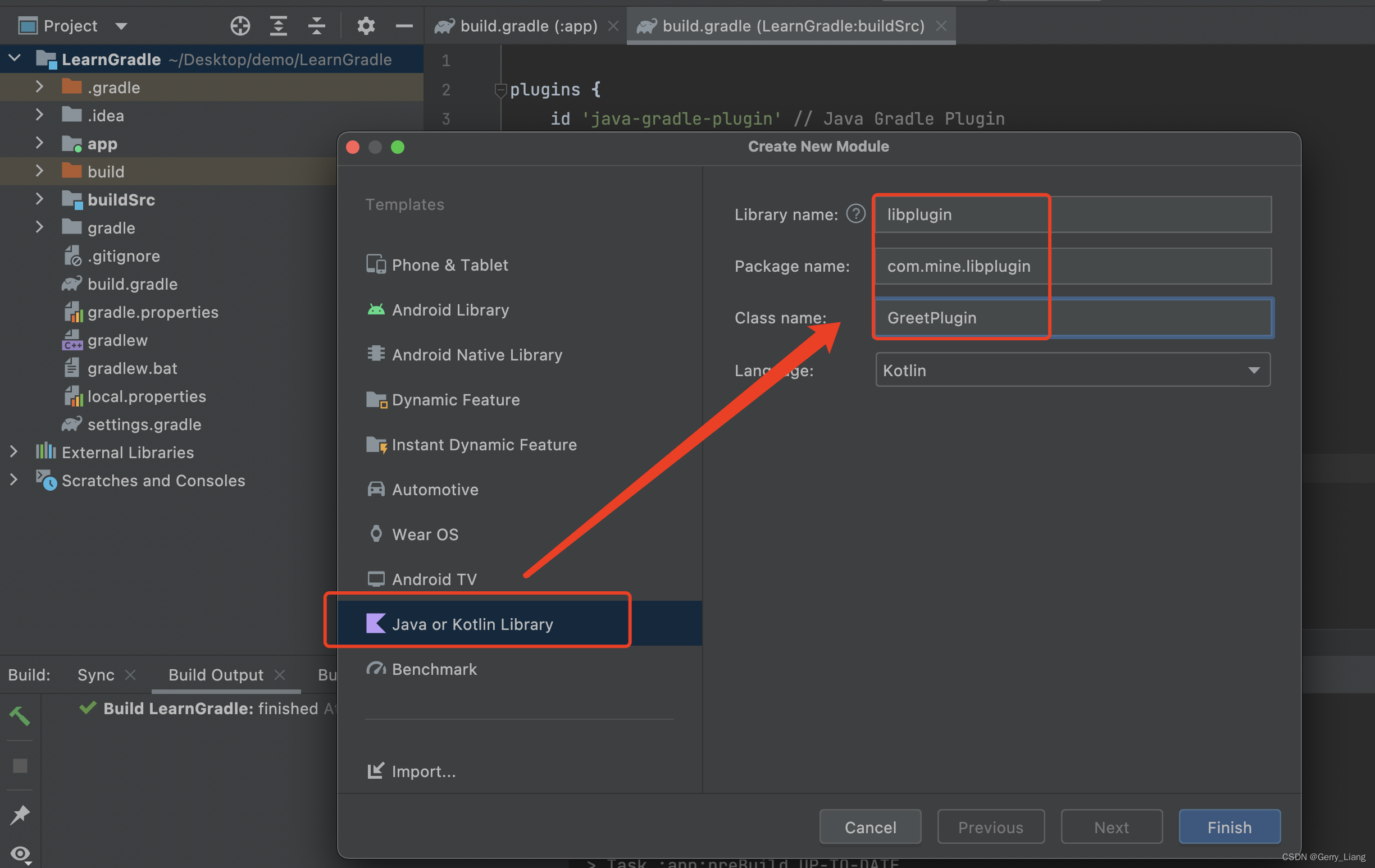Viewport: 1375px width, 868px height.
Task: Open the Language dropdown showing Kotlin
Action: pyautogui.click(x=1073, y=370)
